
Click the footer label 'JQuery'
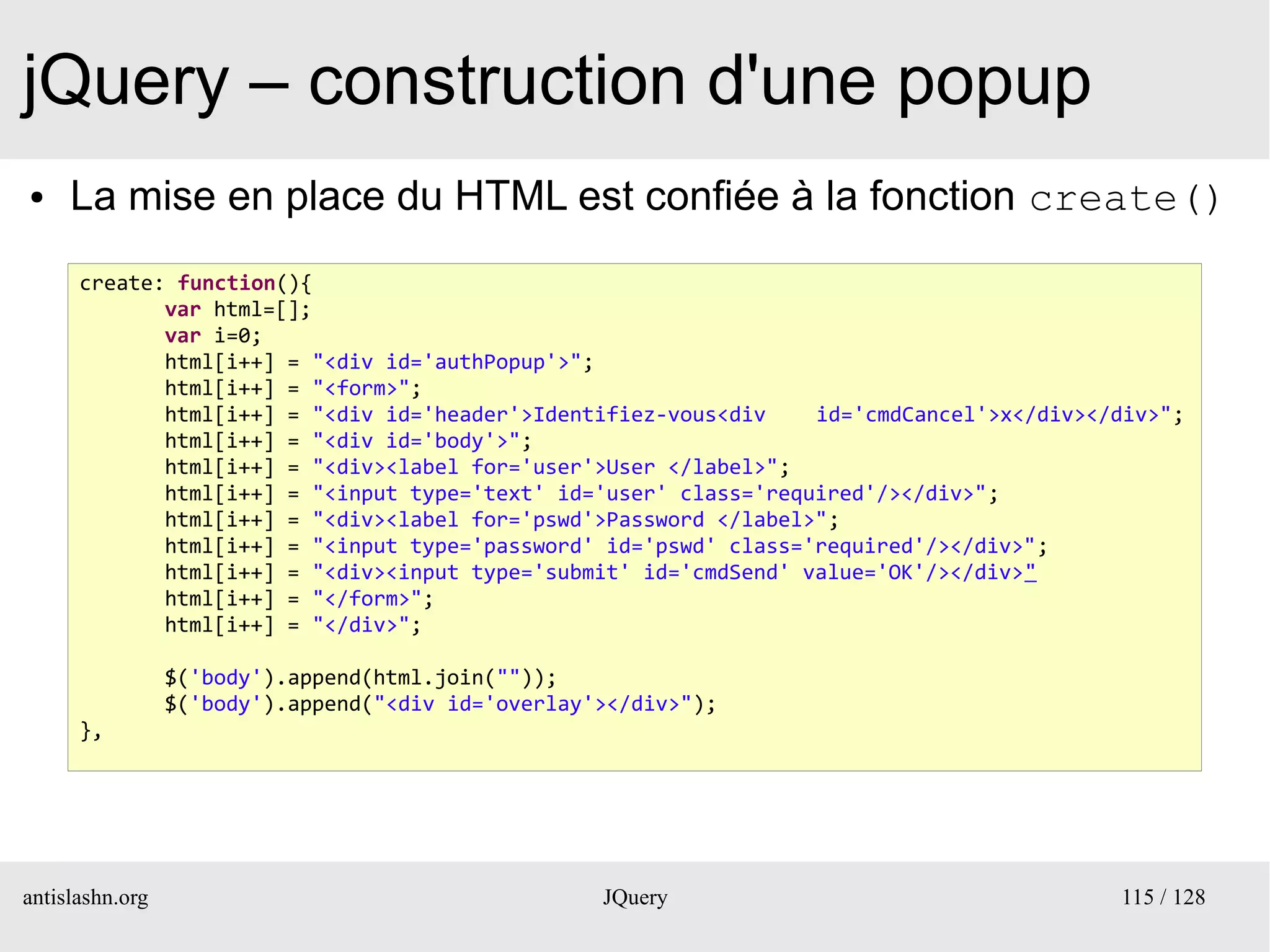[635, 897]
